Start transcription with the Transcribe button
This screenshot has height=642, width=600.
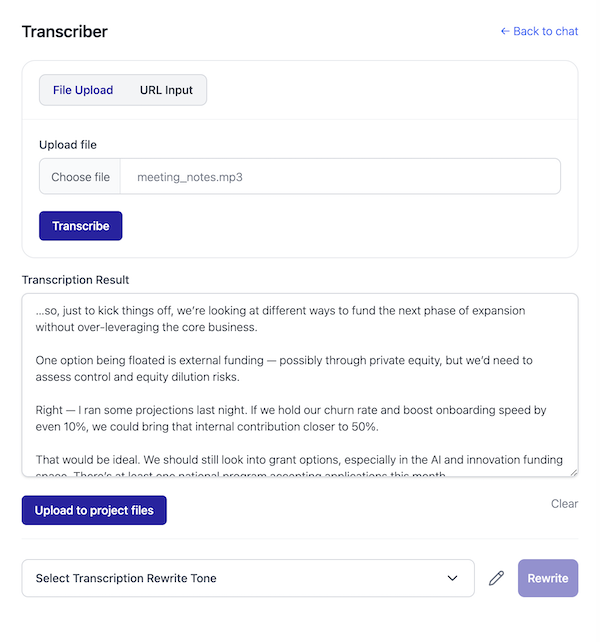[x=81, y=226]
